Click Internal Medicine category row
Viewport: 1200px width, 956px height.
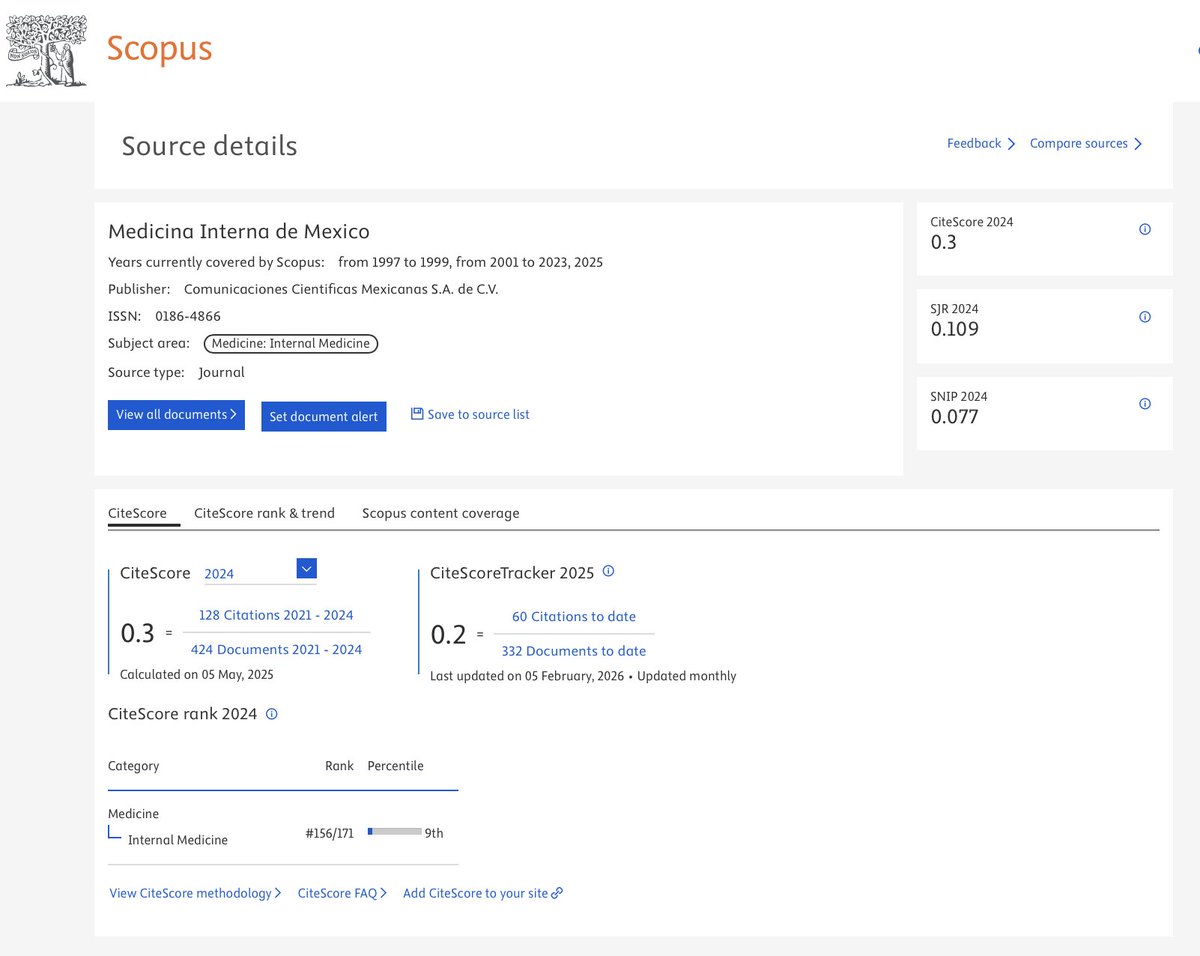coord(178,840)
